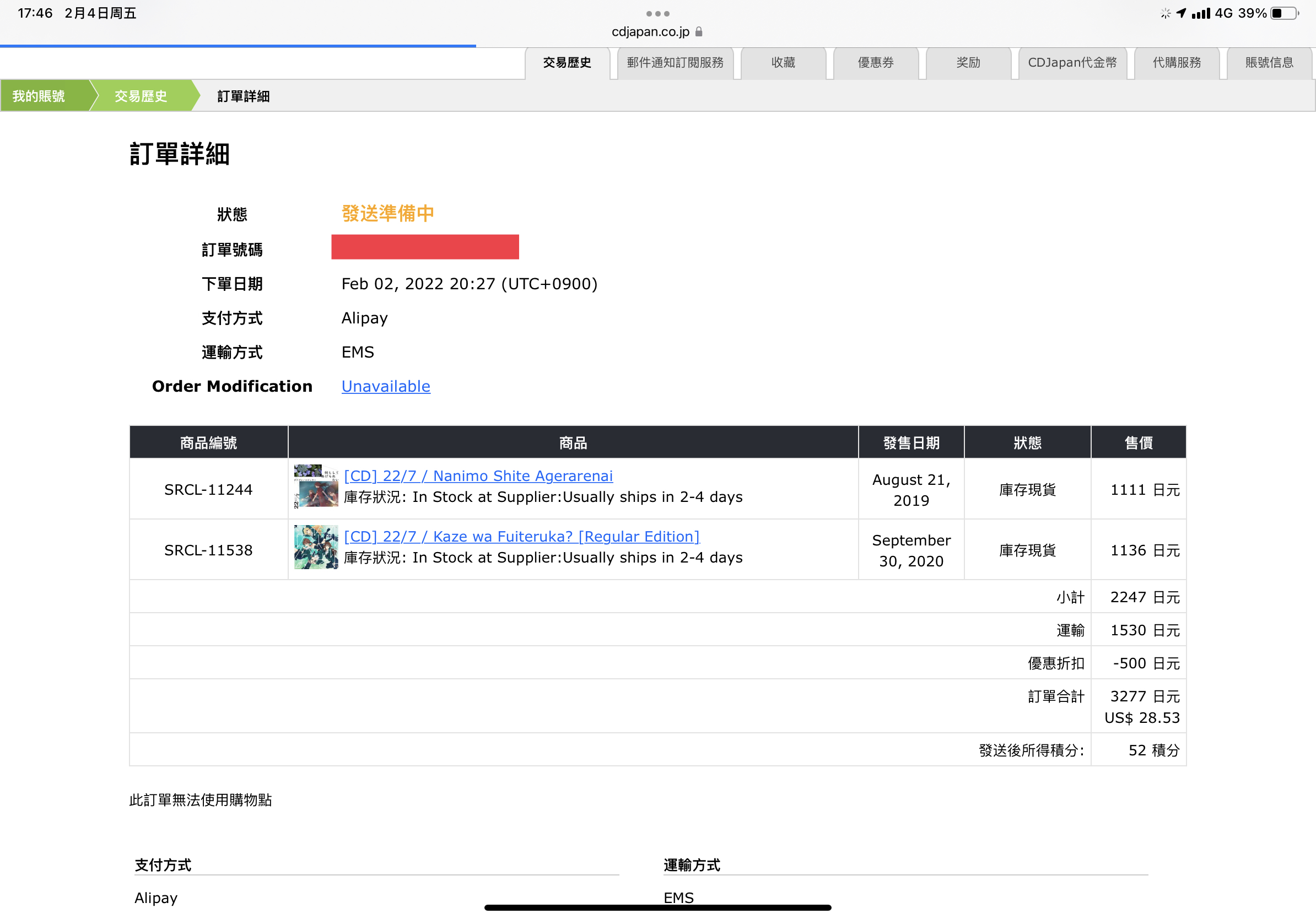Image resolution: width=1316 pixels, height=919 pixels.
Task: Open the 奖励 tab
Action: [968, 62]
